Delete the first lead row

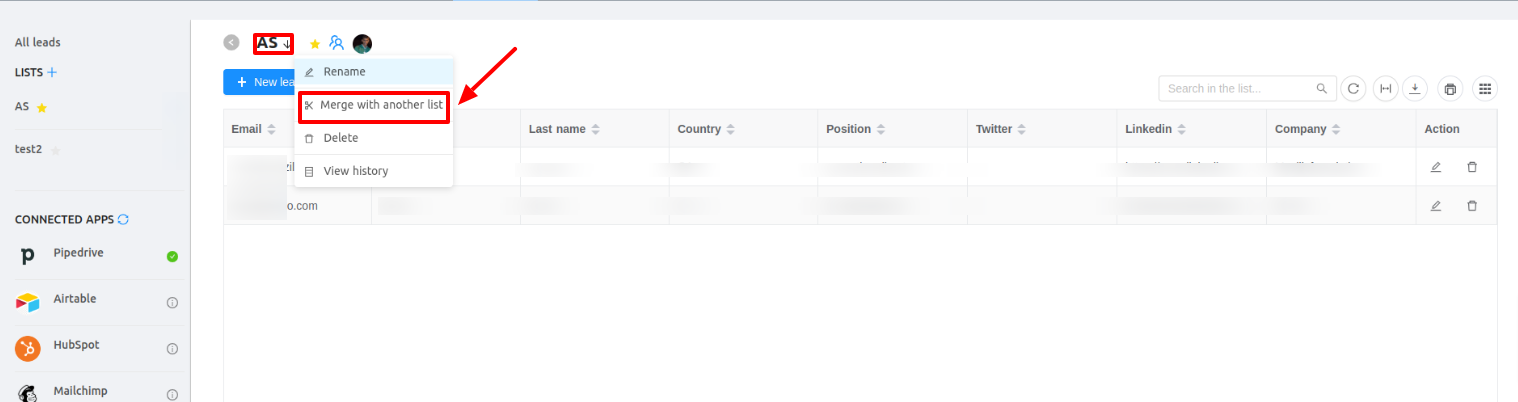pyautogui.click(x=1472, y=167)
